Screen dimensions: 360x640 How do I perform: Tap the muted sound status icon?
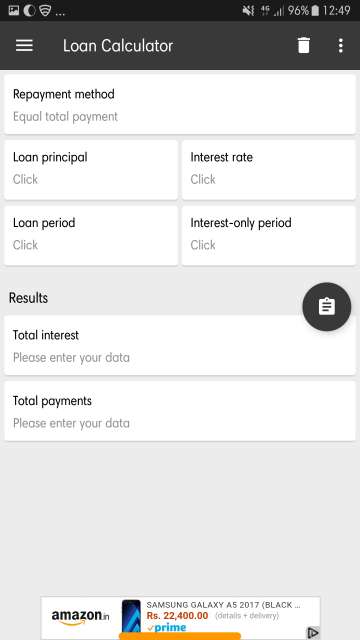point(248,11)
